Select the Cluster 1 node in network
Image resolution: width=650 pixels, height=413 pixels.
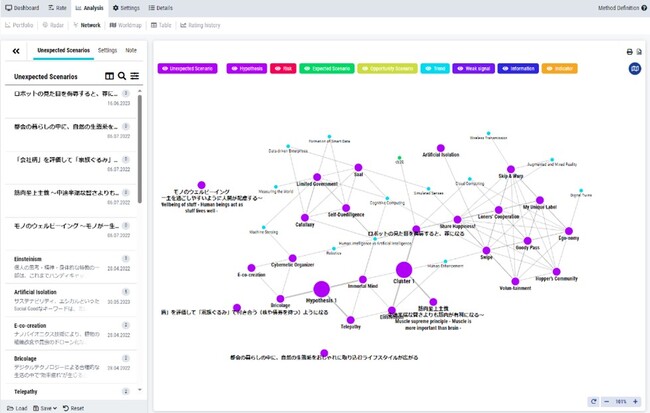pos(404,270)
